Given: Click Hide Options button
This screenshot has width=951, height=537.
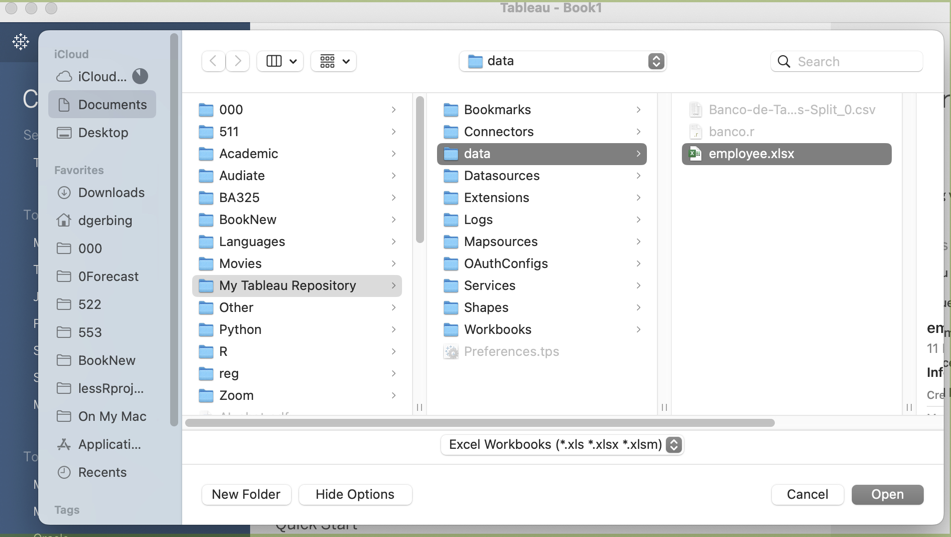Looking at the screenshot, I should (355, 495).
